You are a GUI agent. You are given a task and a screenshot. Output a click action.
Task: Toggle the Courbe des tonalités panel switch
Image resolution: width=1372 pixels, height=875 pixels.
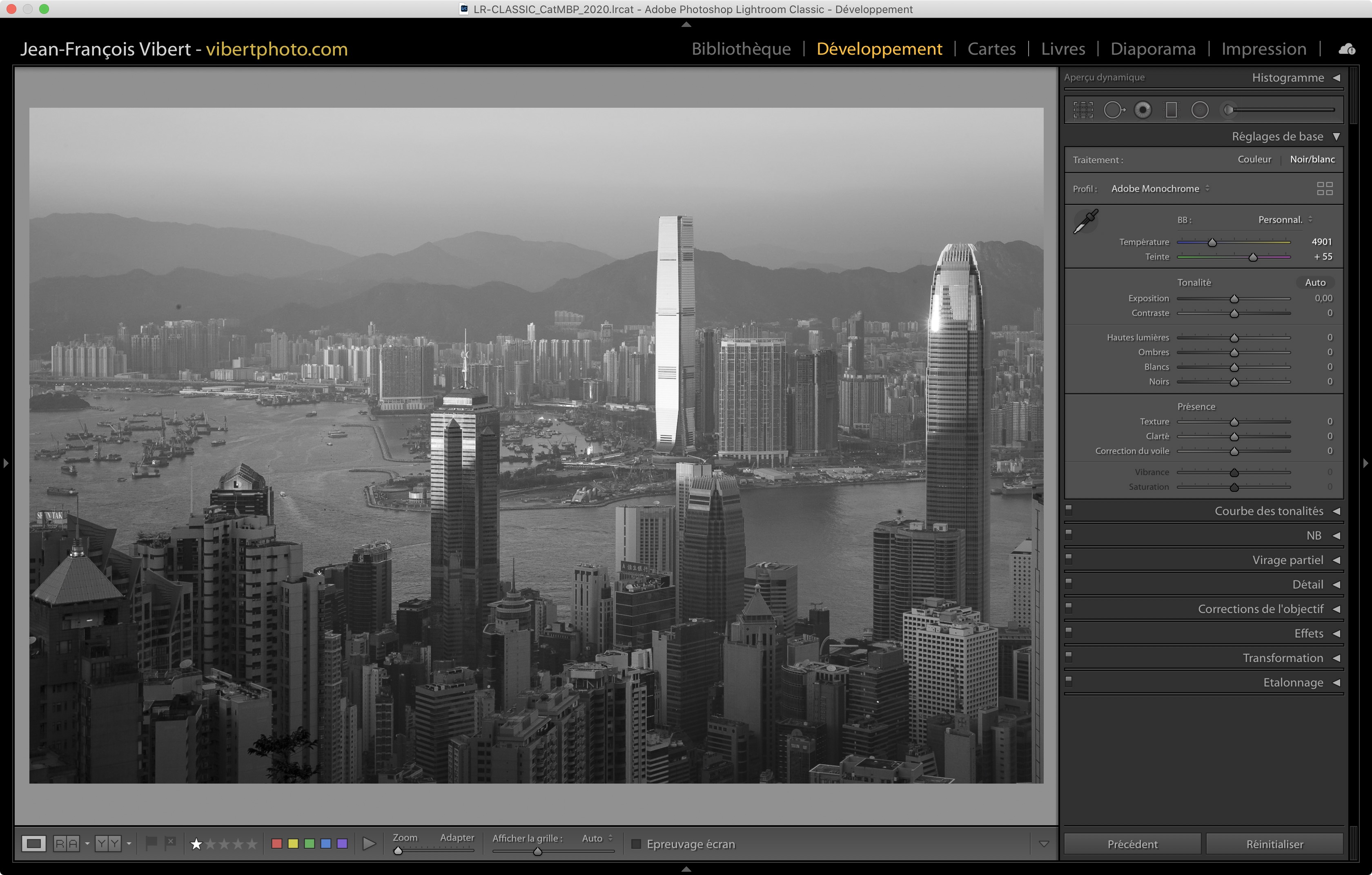coord(1069,509)
